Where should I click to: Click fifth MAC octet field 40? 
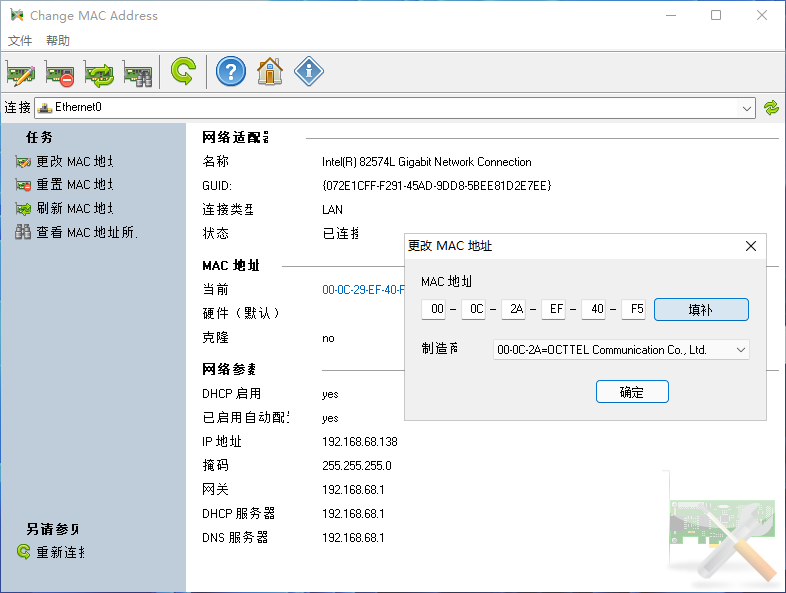[x=594, y=309]
